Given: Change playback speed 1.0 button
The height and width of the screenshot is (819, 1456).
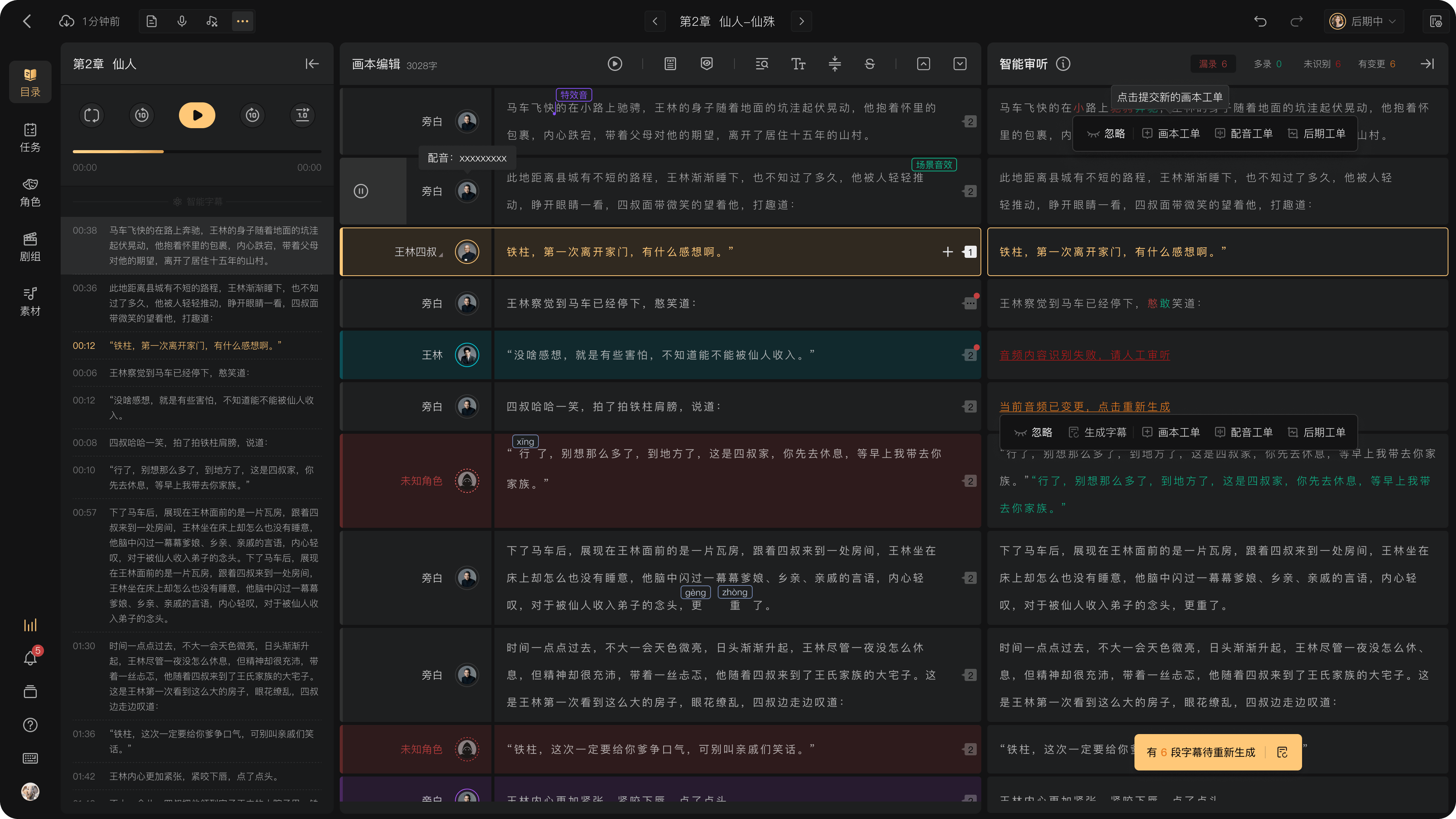Looking at the screenshot, I should coord(303,115).
